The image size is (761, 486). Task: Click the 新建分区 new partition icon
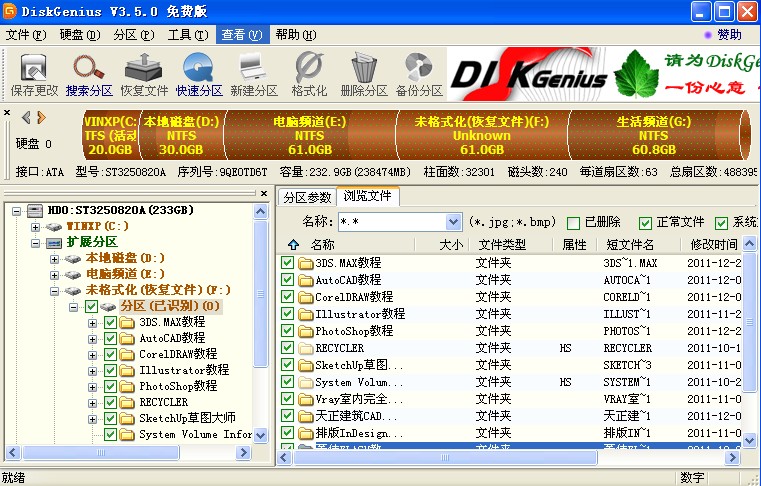tap(254, 75)
